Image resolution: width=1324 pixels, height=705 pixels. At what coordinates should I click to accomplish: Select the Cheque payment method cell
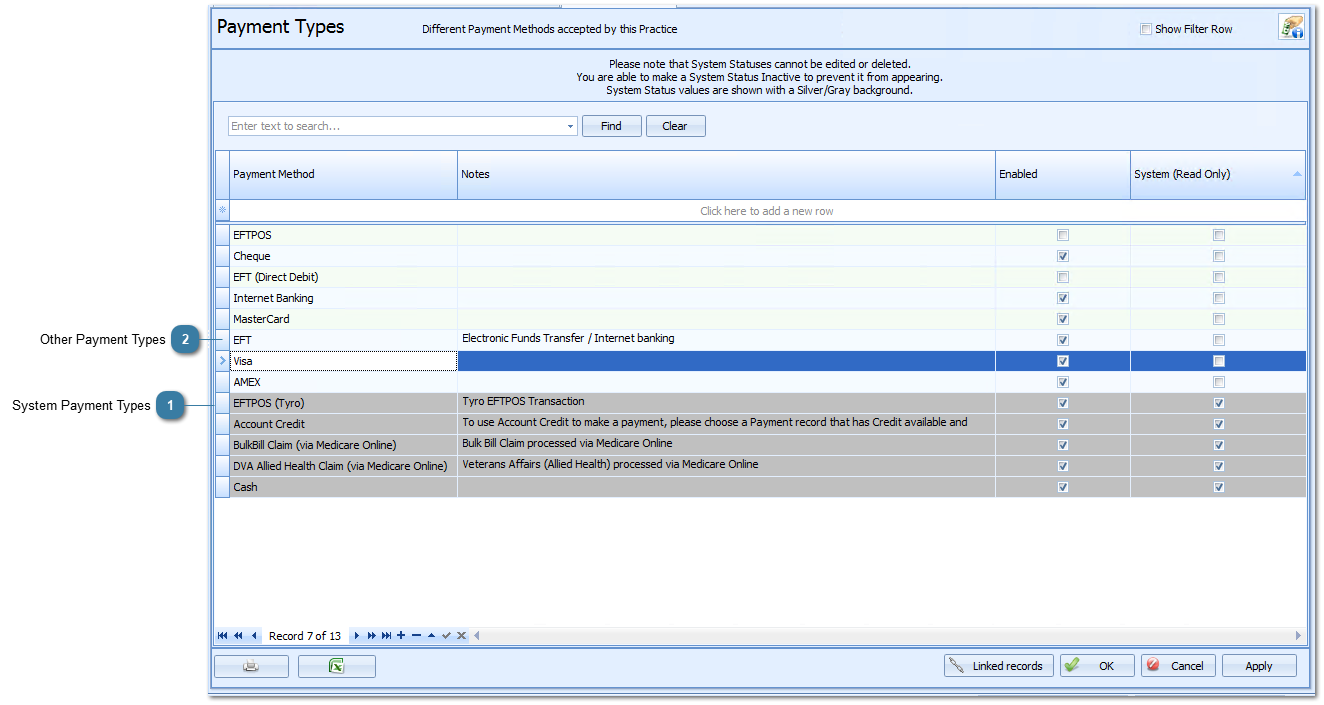[x=343, y=256]
